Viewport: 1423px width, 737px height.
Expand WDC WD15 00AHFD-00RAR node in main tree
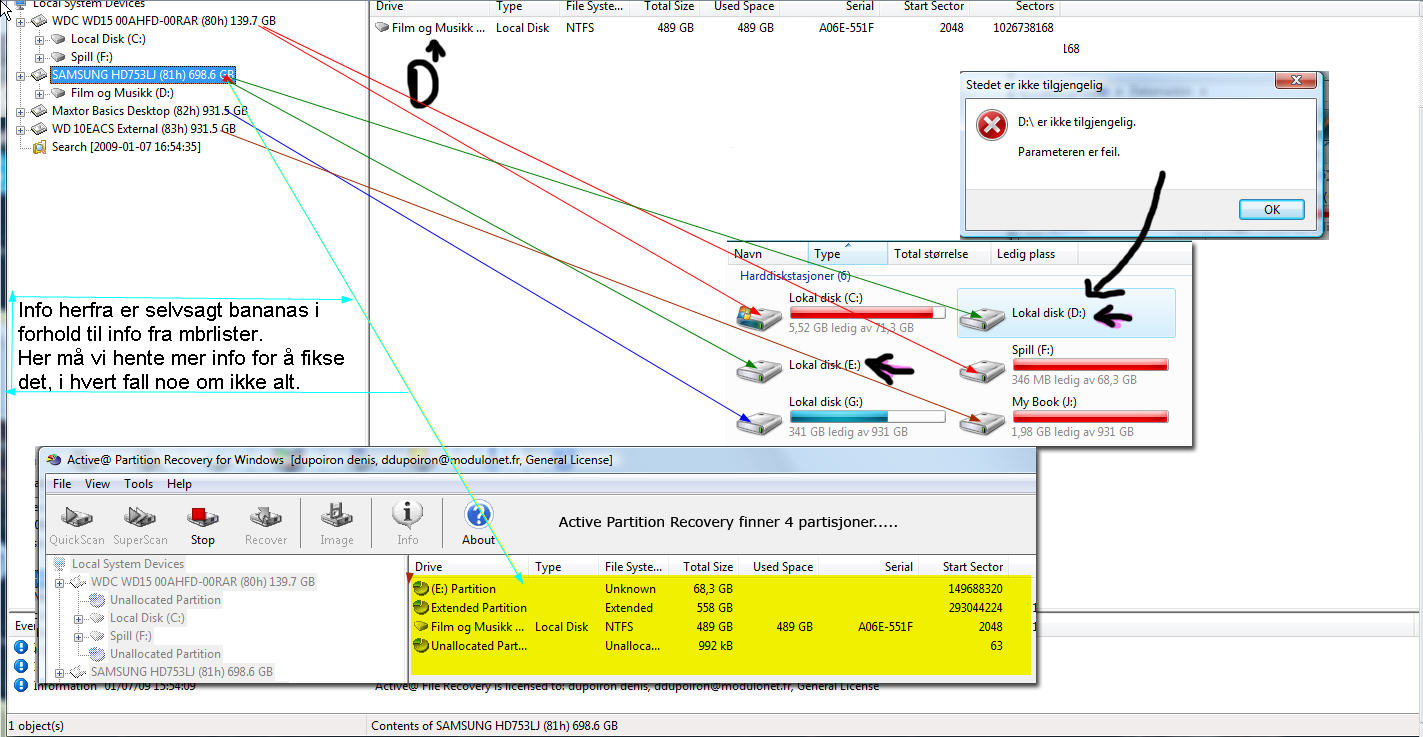[x=22, y=21]
